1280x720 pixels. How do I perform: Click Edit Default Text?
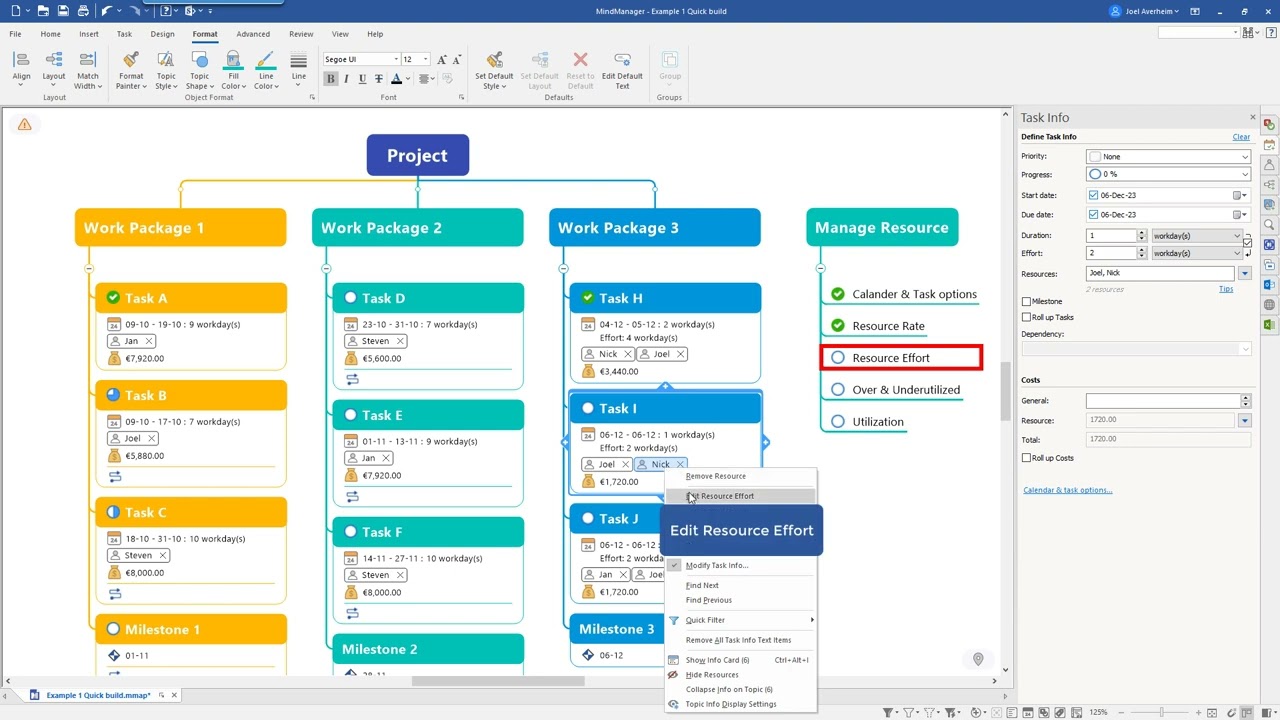[622, 70]
